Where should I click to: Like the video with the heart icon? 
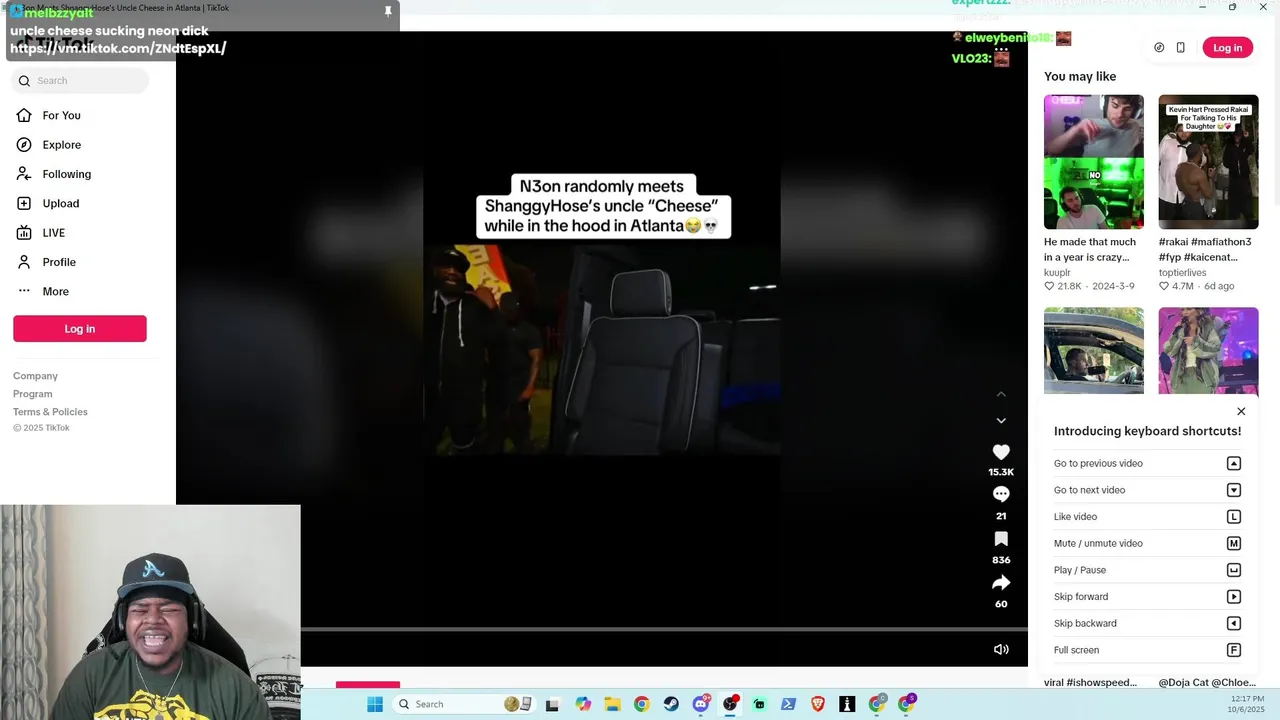[1001, 452]
